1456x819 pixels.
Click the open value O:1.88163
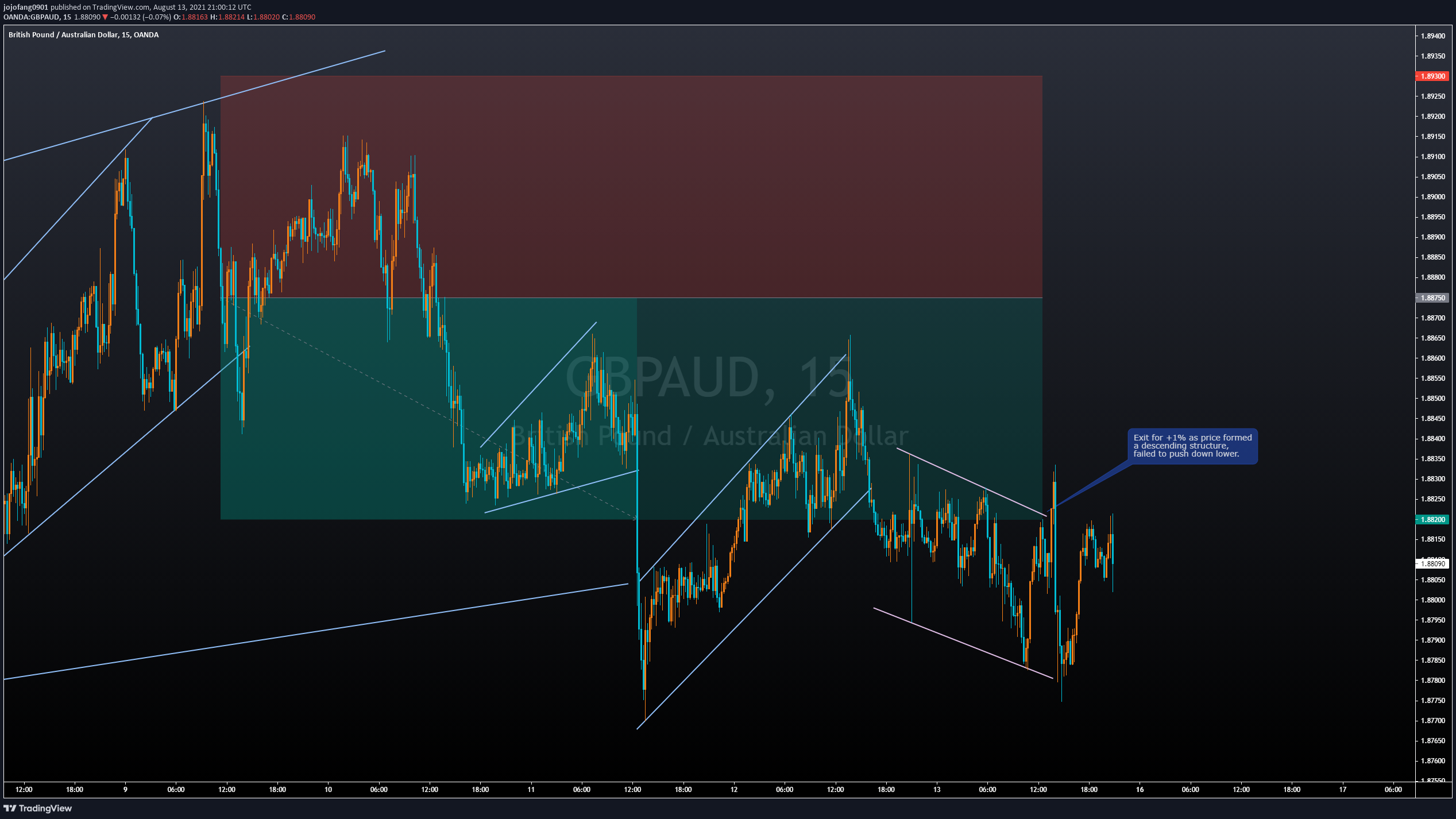[x=191, y=17]
